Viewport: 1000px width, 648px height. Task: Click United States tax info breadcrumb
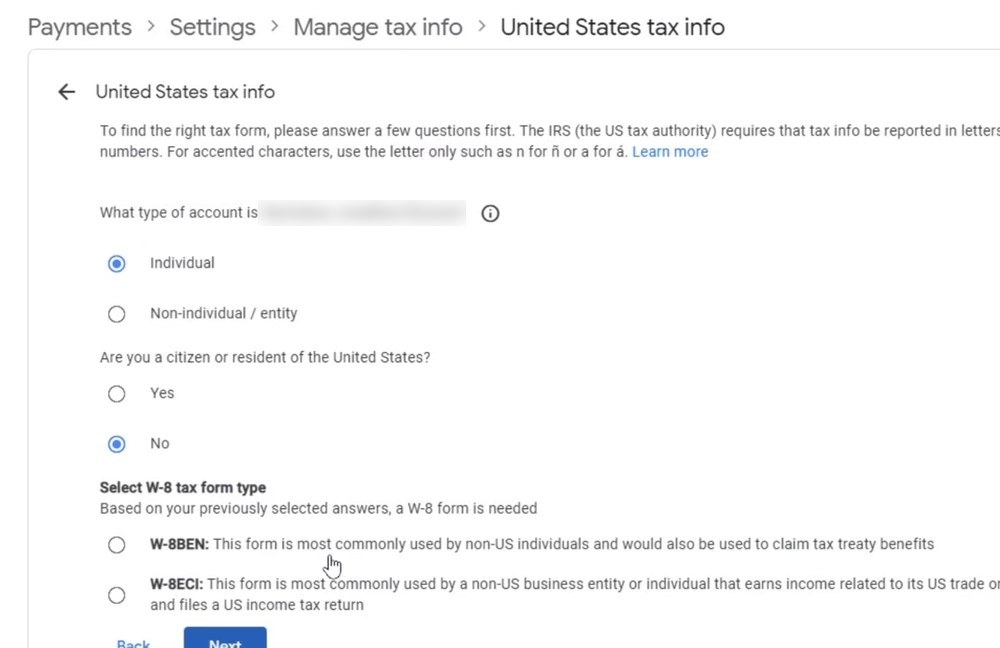(x=612, y=27)
